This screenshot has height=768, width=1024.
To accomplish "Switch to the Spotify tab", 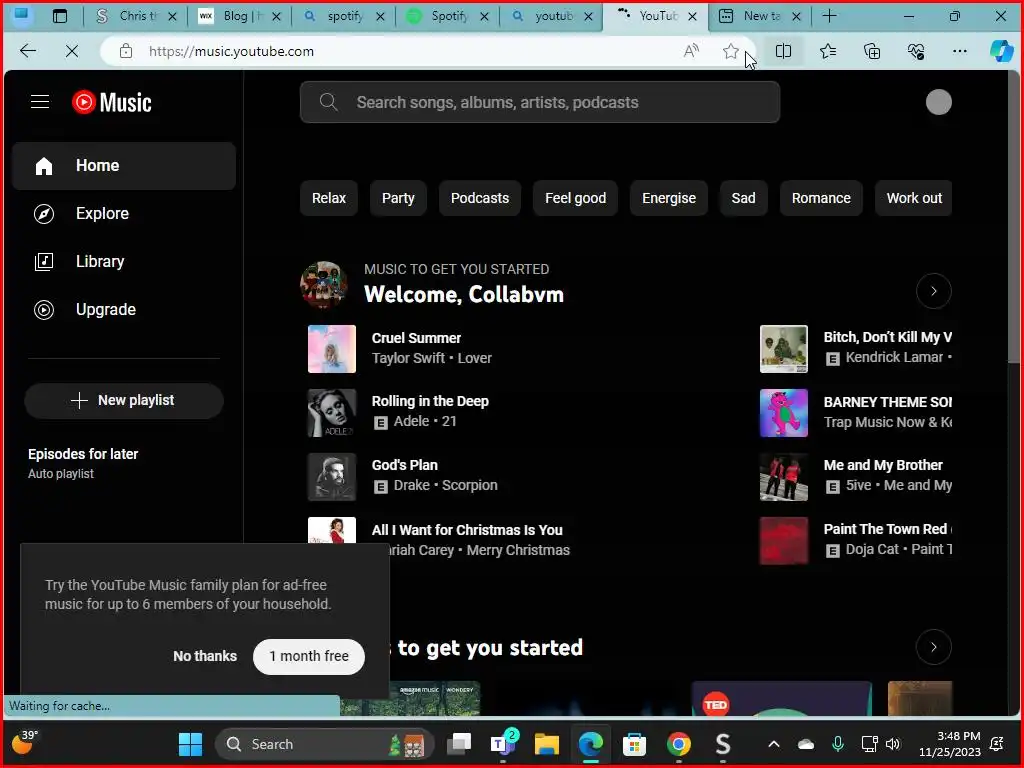I will click(x=447, y=16).
